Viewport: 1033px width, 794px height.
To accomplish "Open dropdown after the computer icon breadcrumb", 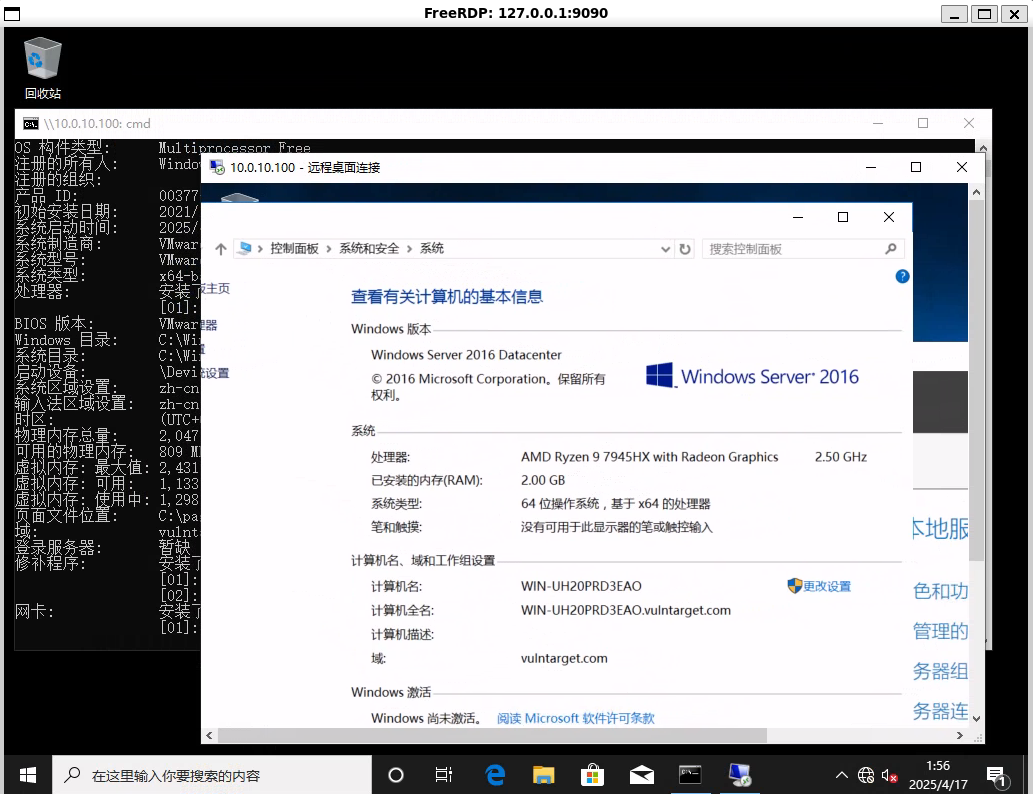I will click(x=260, y=249).
